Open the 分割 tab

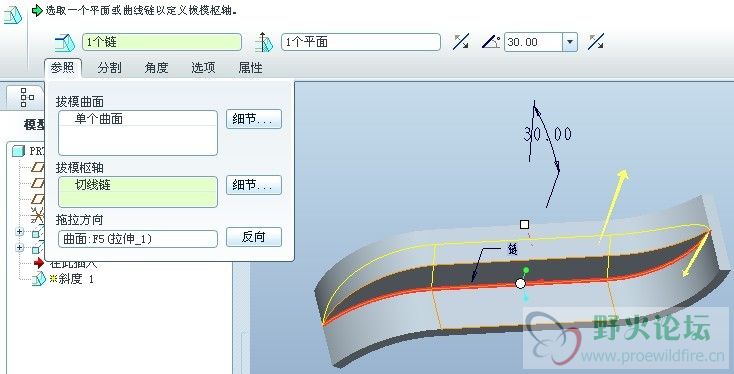(x=110, y=68)
